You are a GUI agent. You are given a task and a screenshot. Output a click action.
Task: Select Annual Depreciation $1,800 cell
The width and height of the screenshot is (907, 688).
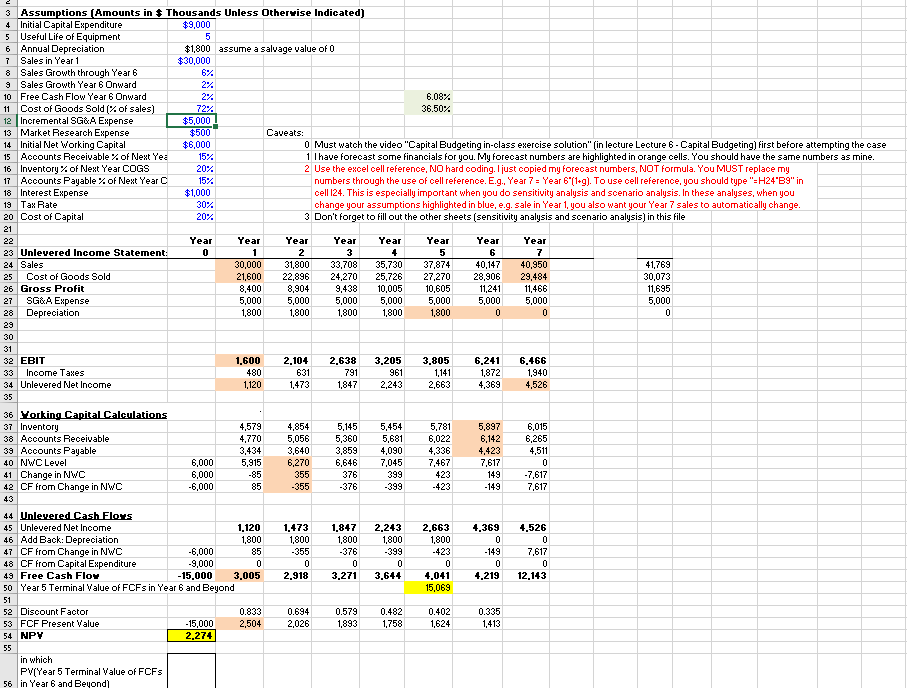tap(191, 49)
